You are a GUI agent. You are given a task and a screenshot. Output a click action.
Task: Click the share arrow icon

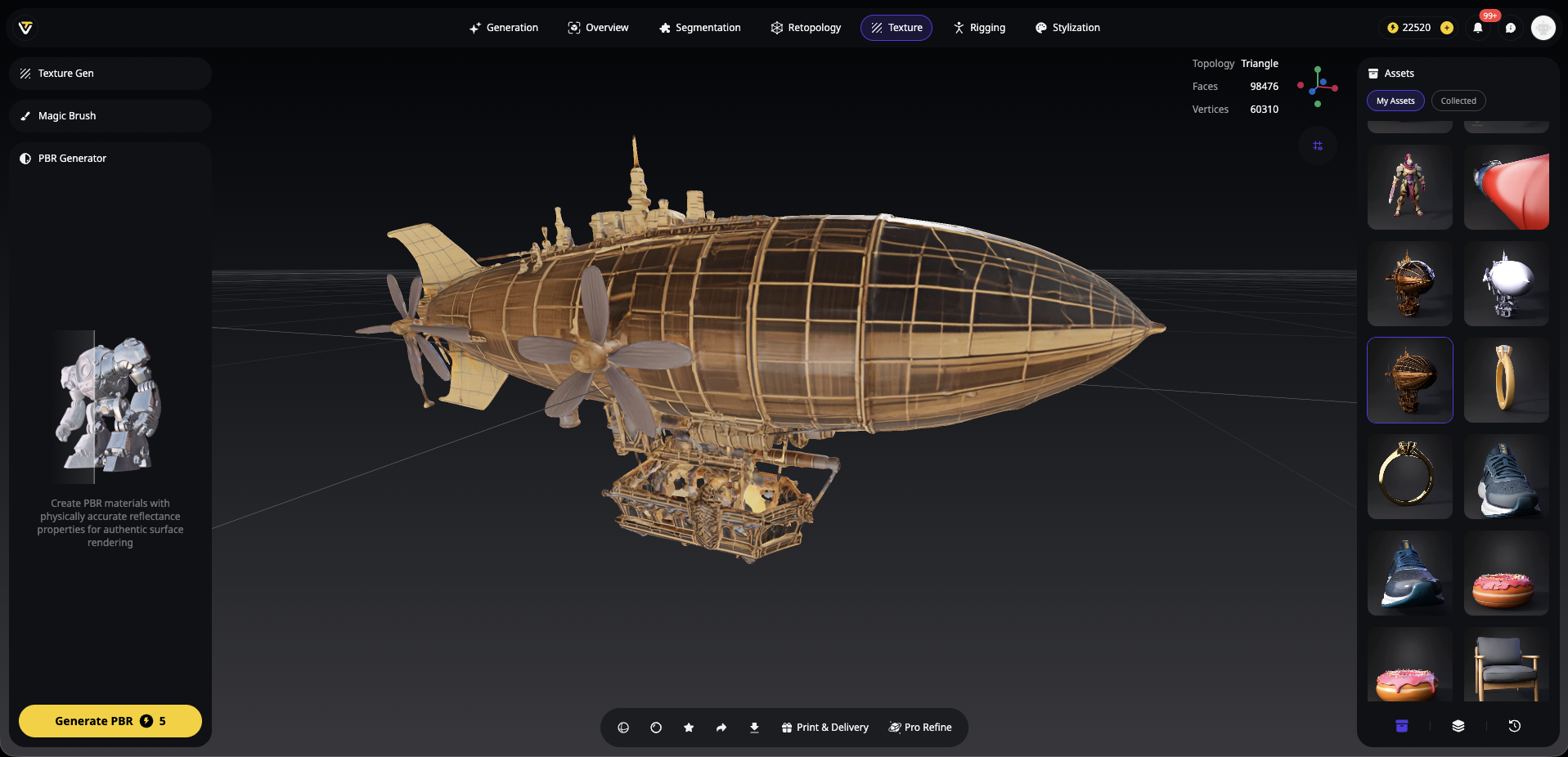point(721,728)
